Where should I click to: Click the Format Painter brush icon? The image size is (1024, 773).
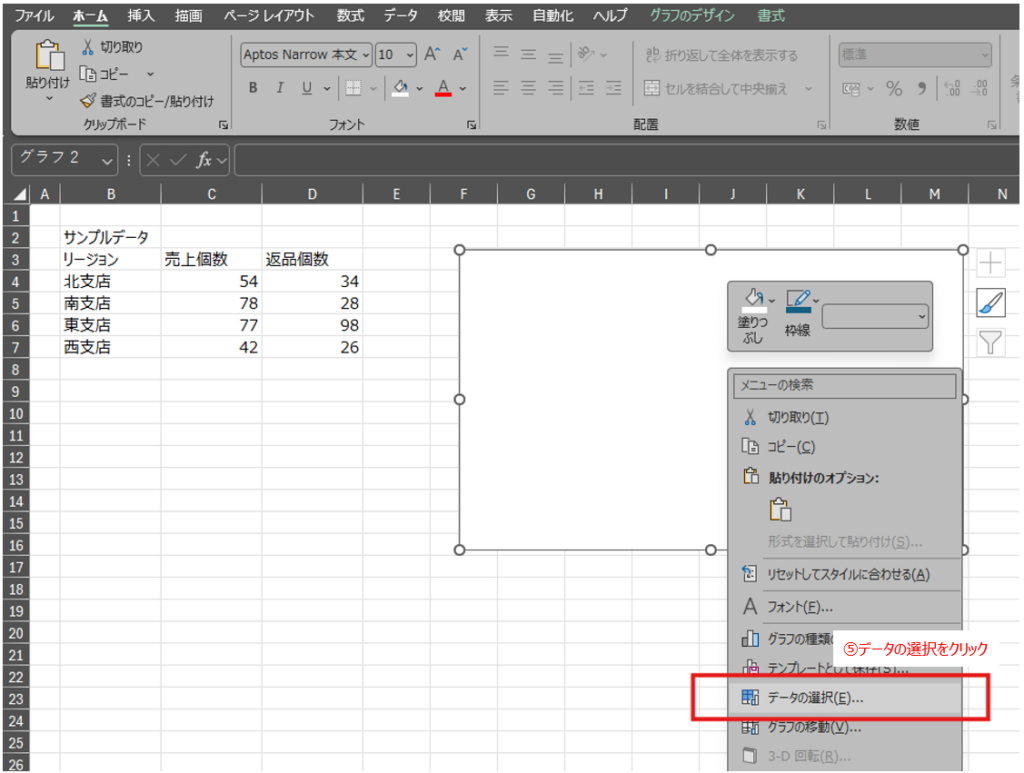88,100
